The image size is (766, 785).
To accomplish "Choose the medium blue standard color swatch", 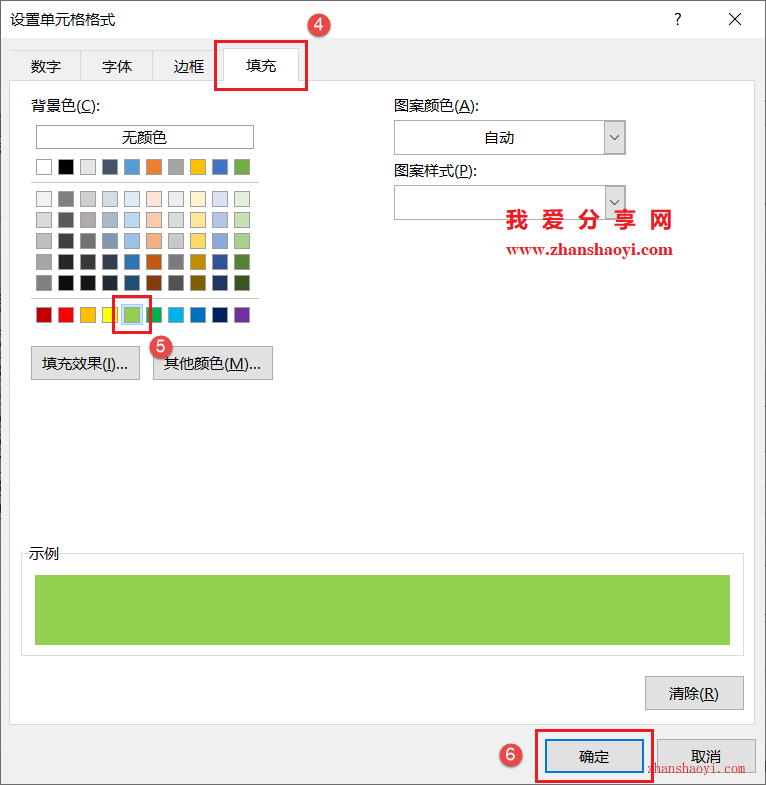I will pyautogui.click(x=198, y=315).
